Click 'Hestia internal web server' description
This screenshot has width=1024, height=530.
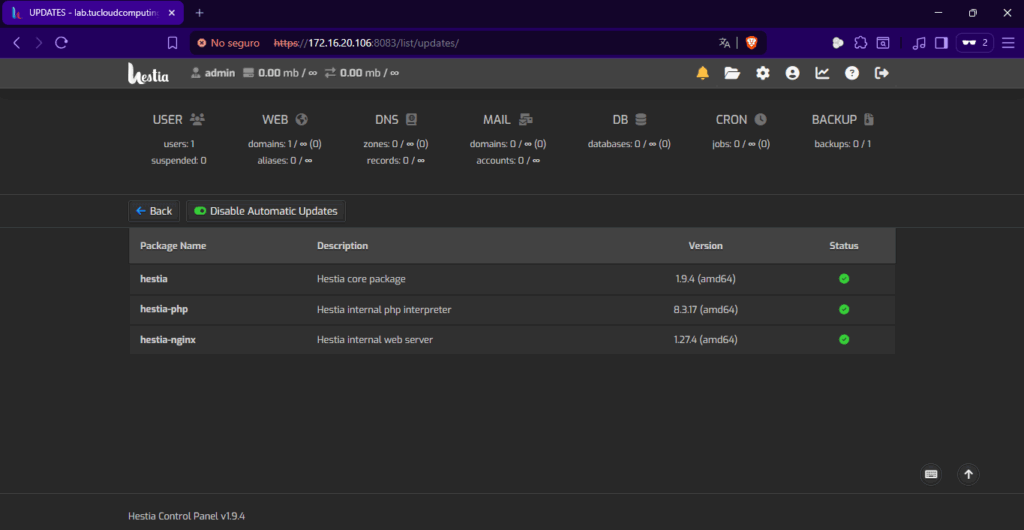[x=375, y=339]
